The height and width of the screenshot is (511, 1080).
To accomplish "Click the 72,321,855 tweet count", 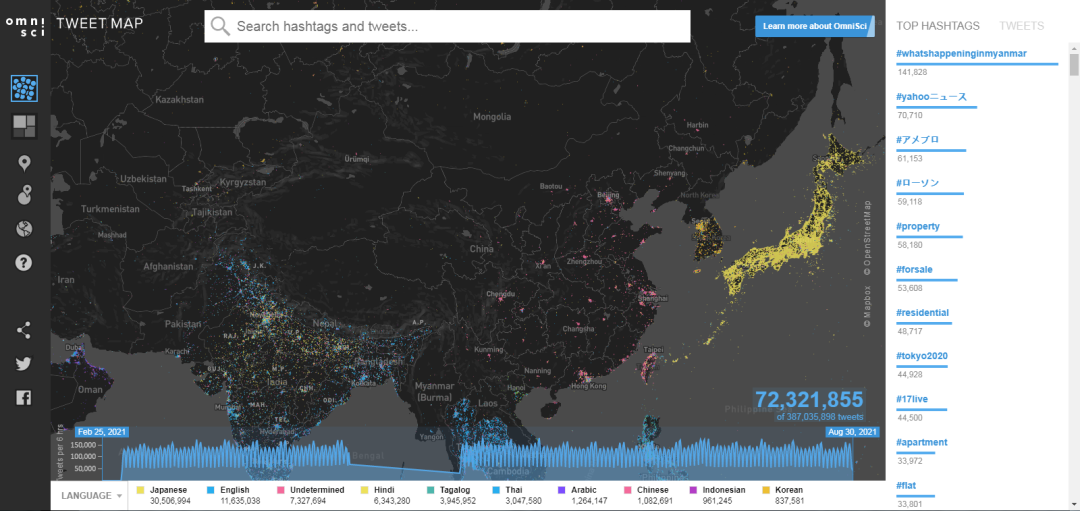I will tap(809, 399).
